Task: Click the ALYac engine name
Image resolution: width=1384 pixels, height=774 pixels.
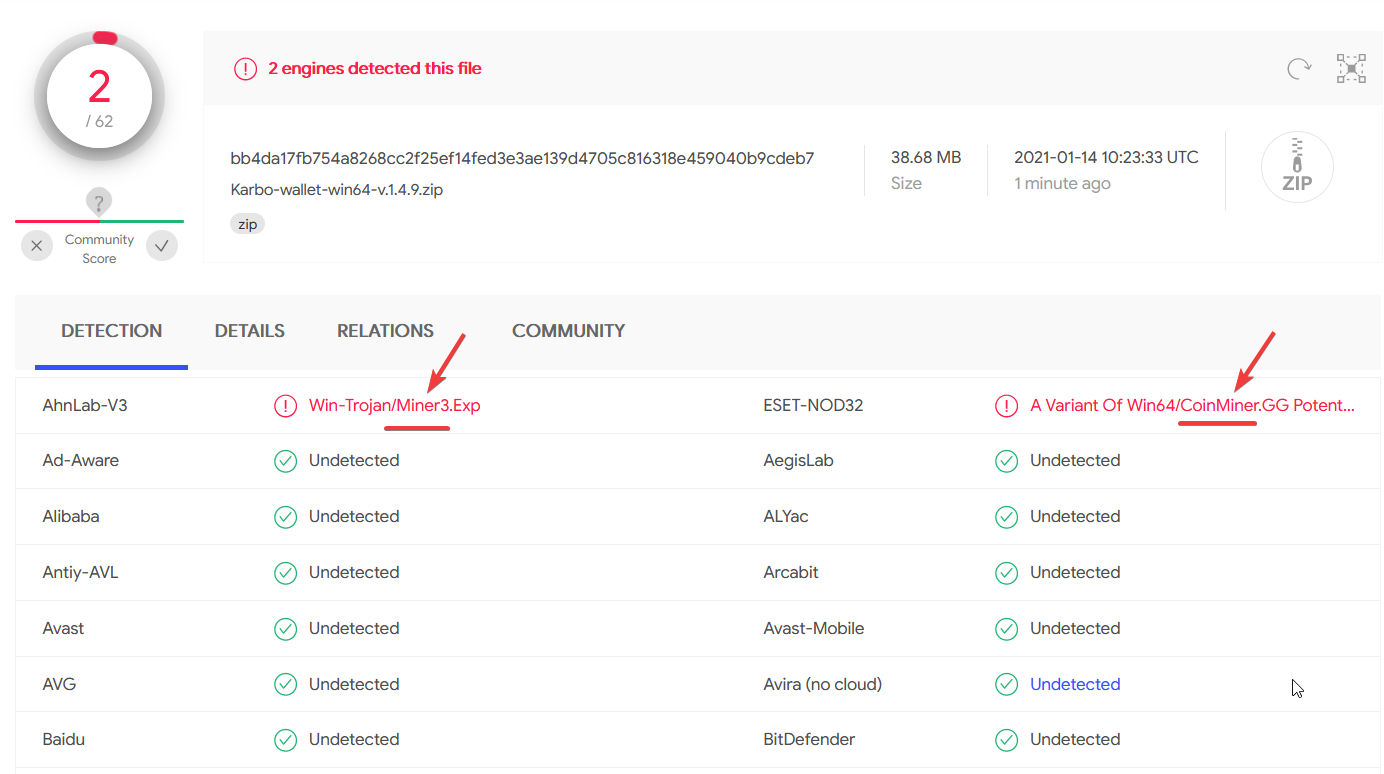Action: pos(786,517)
